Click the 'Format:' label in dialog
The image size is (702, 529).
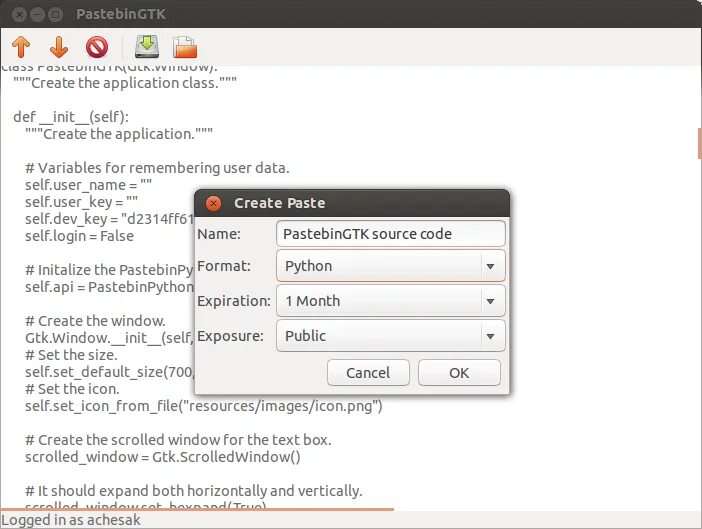pyautogui.click(x=224, y=266)
